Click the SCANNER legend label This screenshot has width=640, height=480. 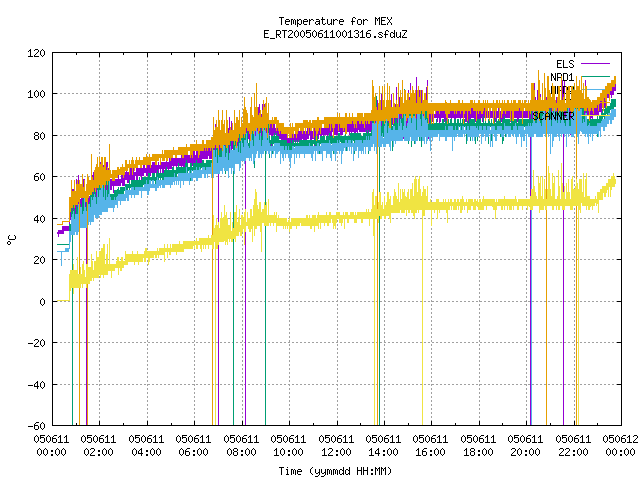[x=553, y=116]
